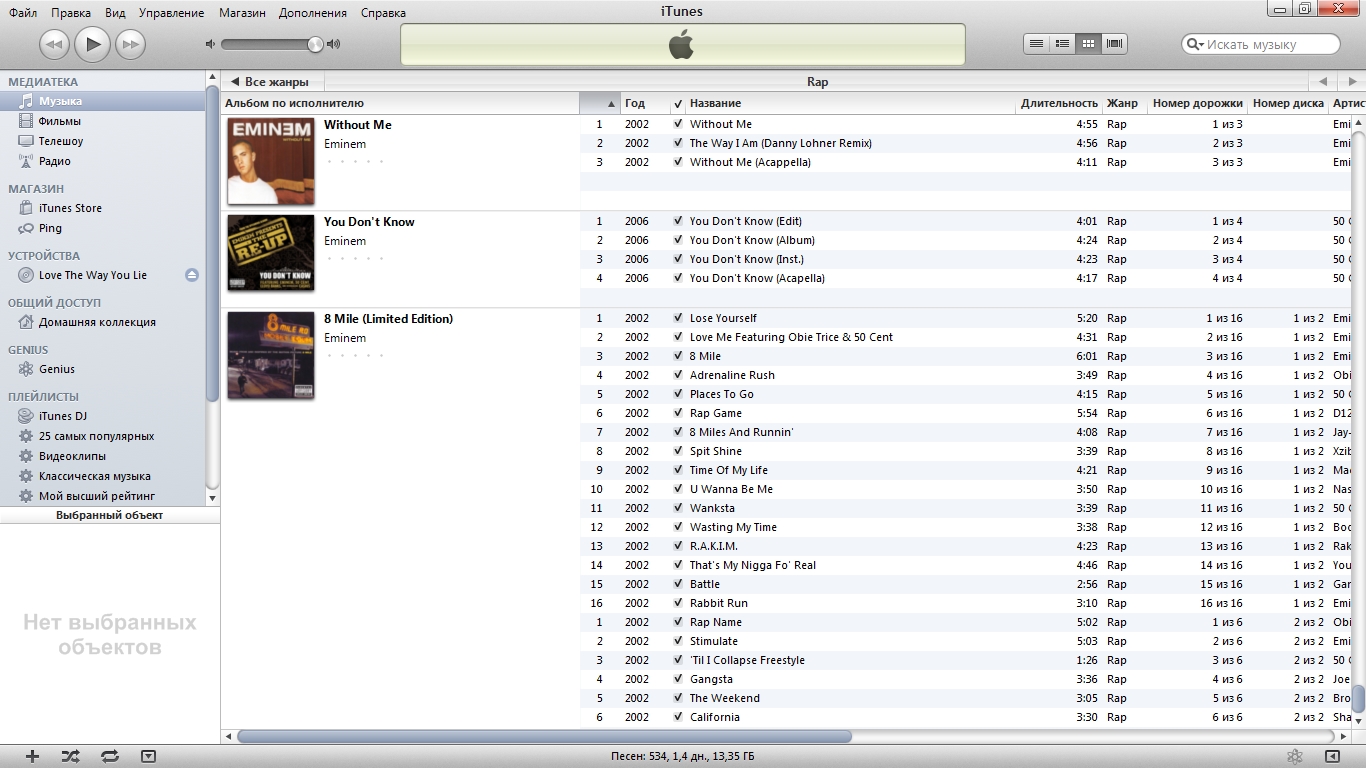Toggle shuffle at the bottom bar
Viewport: 1366px width, 768px height.
[70, 756]
